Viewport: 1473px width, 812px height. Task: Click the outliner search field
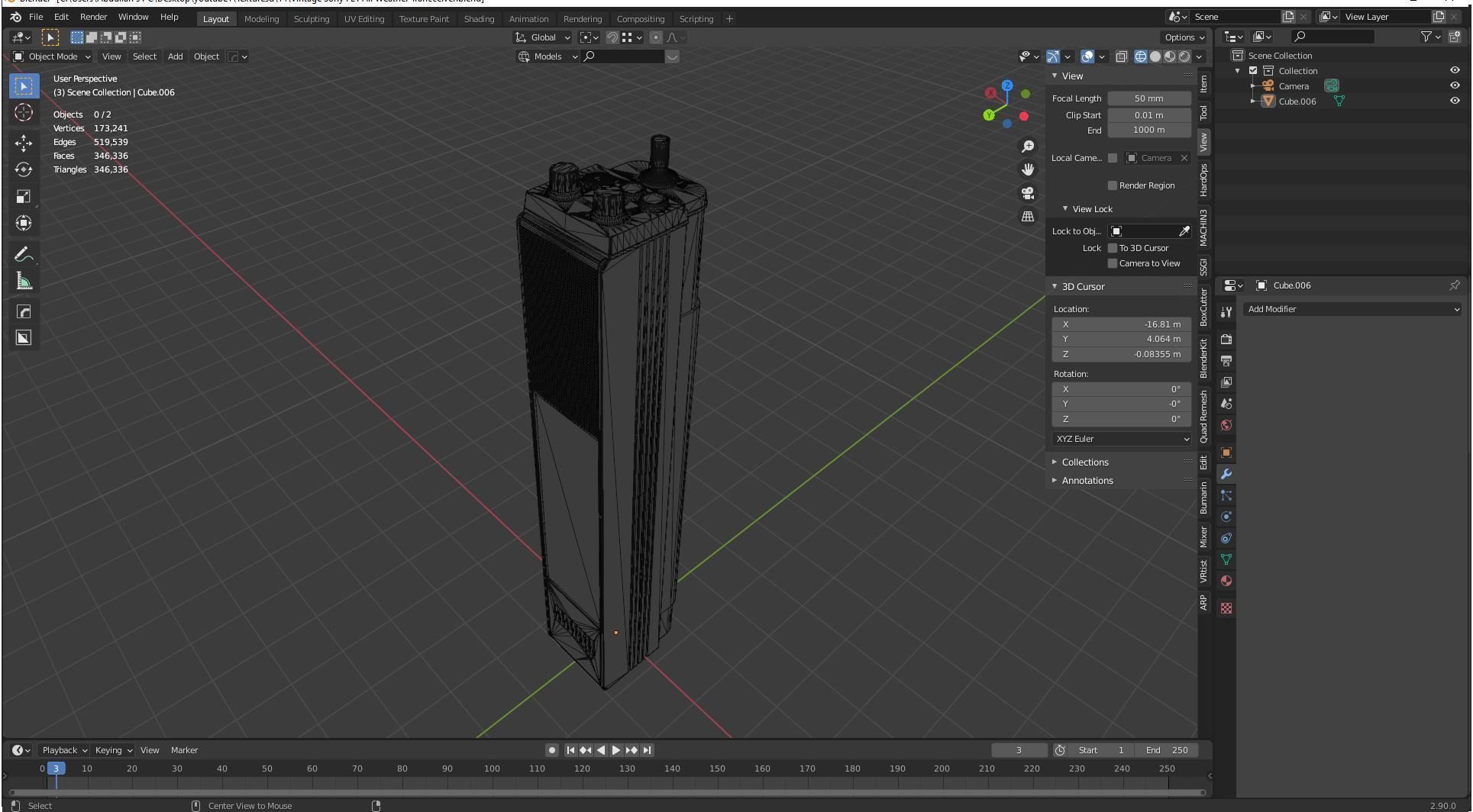1332,36
